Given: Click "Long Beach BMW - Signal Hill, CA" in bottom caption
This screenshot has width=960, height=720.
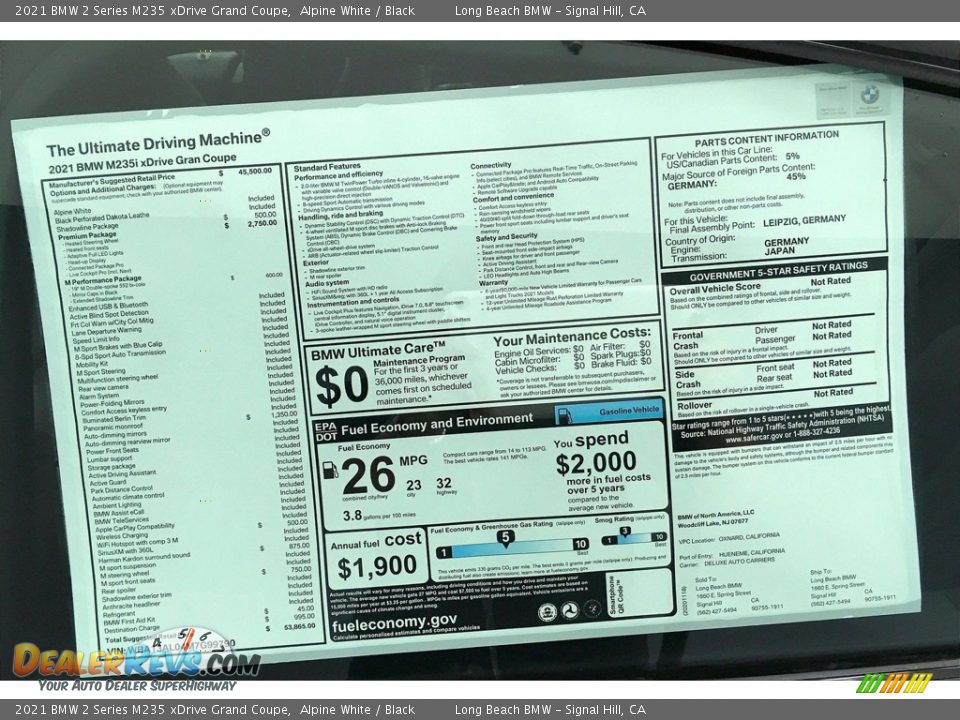Looking at the screenshot, I should pos(550,710).
